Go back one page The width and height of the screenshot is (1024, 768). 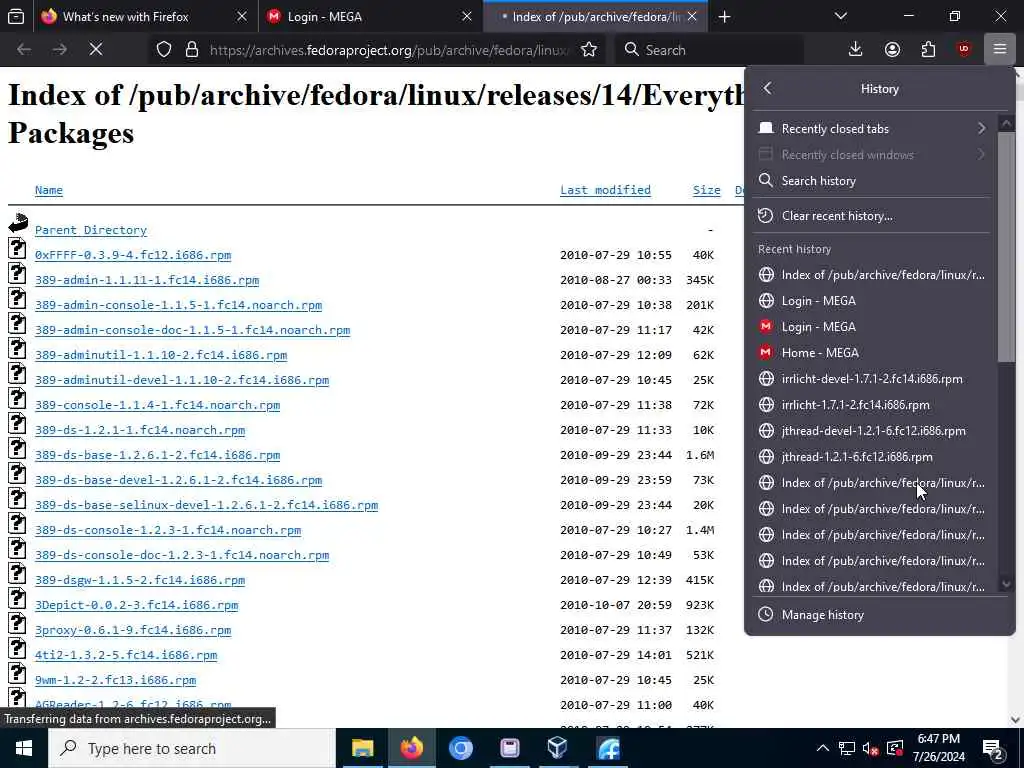coord(24,50)
